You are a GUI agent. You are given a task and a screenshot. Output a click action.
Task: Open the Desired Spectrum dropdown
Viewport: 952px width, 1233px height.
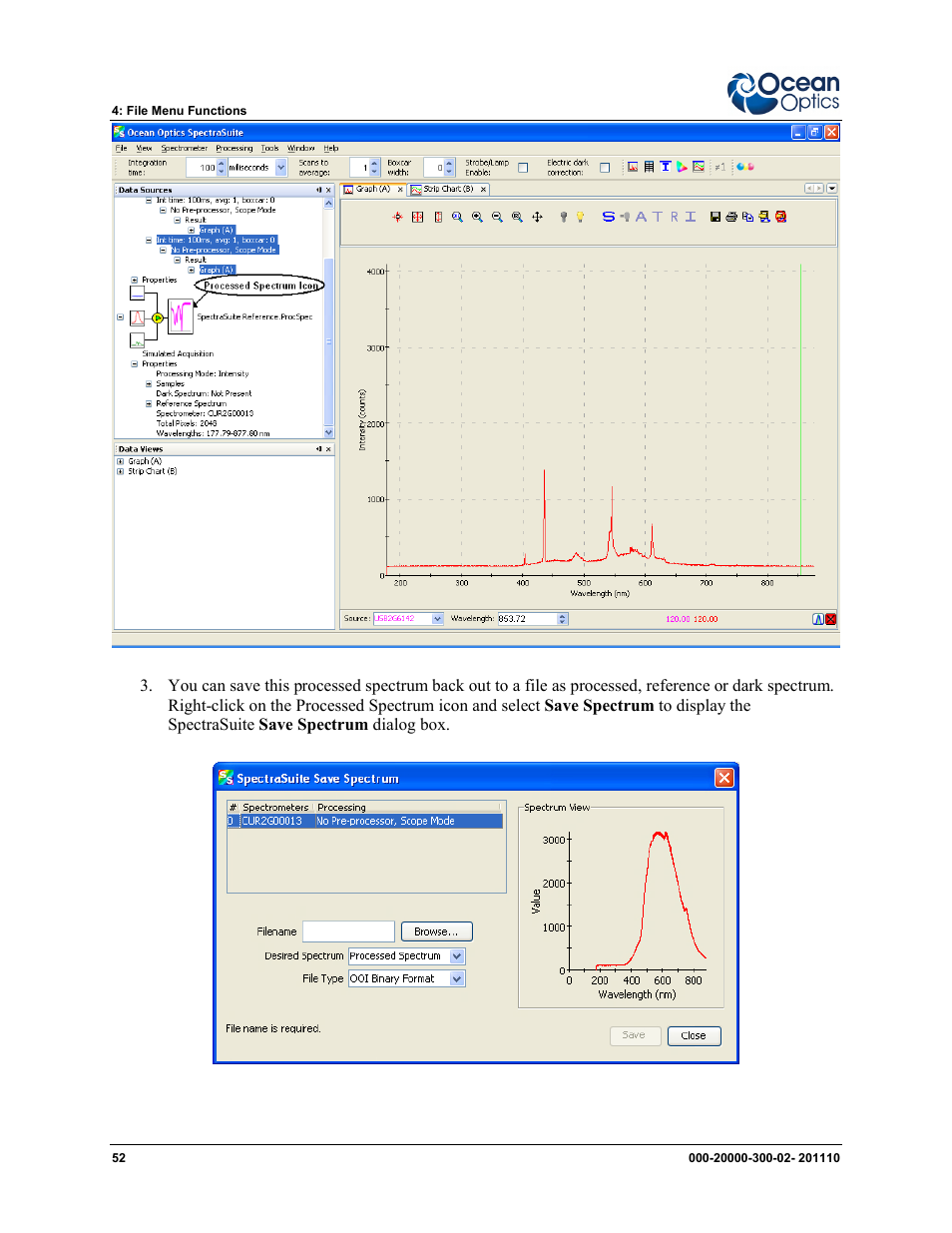pyautogui.click(x=457, y=955)
